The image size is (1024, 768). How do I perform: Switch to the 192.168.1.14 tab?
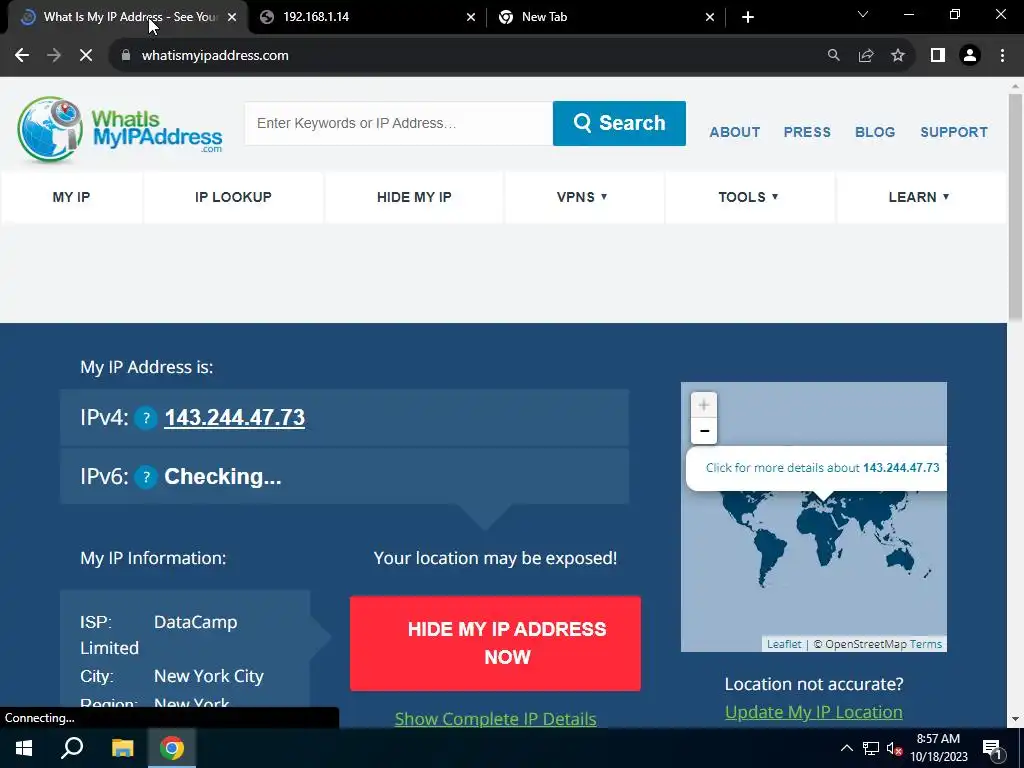[x=366, y=17]
